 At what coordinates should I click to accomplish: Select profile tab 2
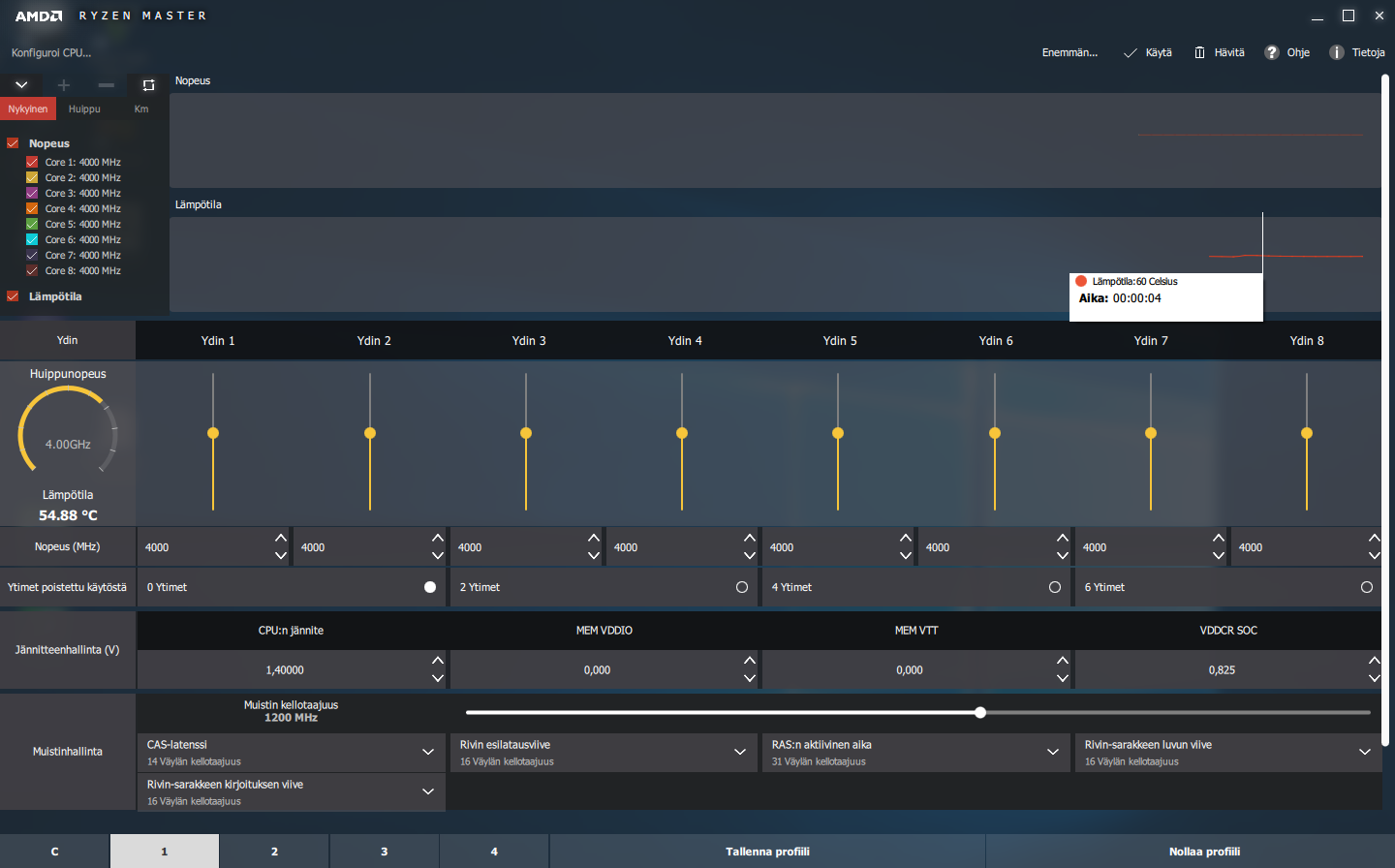coord(274,852)
